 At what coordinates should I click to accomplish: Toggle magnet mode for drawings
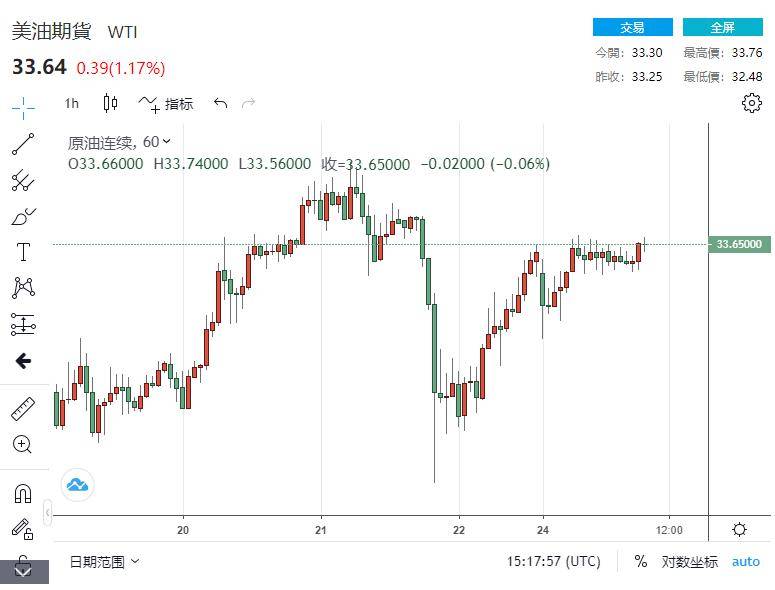tap(23, 493)
